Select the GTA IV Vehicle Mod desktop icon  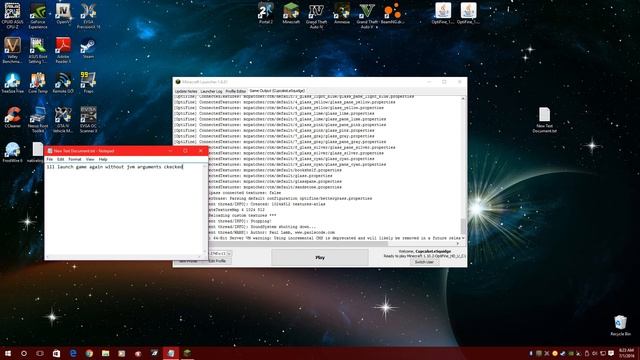[63, 120]
